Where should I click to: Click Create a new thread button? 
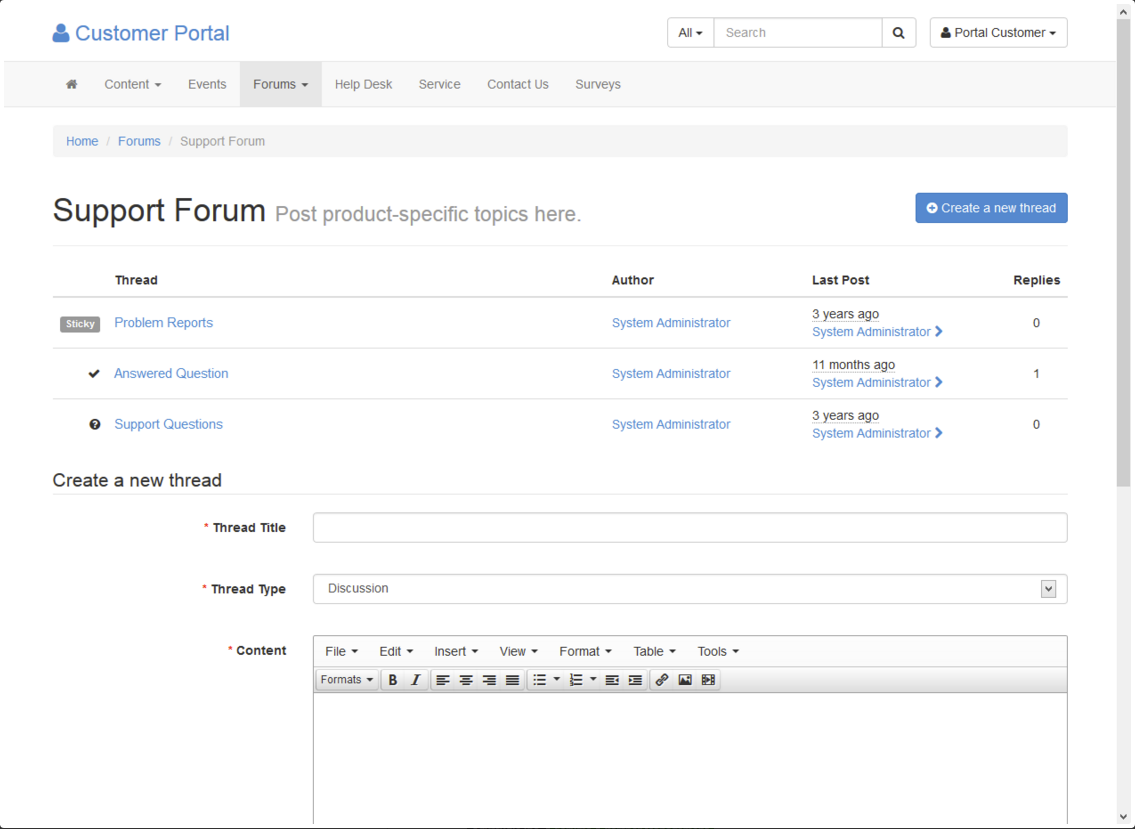coord(990,207)
